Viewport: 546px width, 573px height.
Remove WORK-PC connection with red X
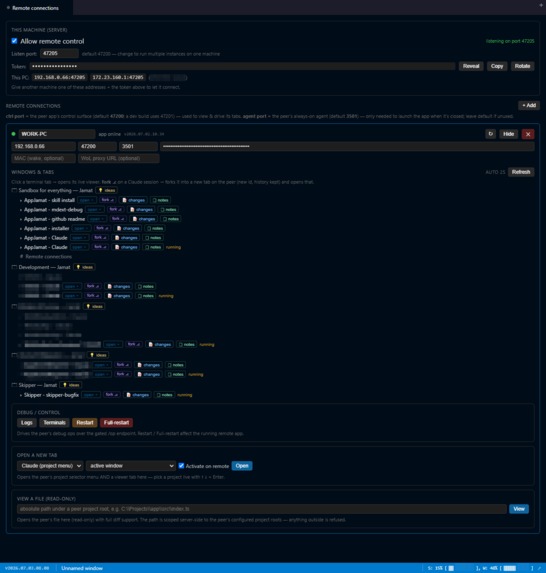click(528, 134)
